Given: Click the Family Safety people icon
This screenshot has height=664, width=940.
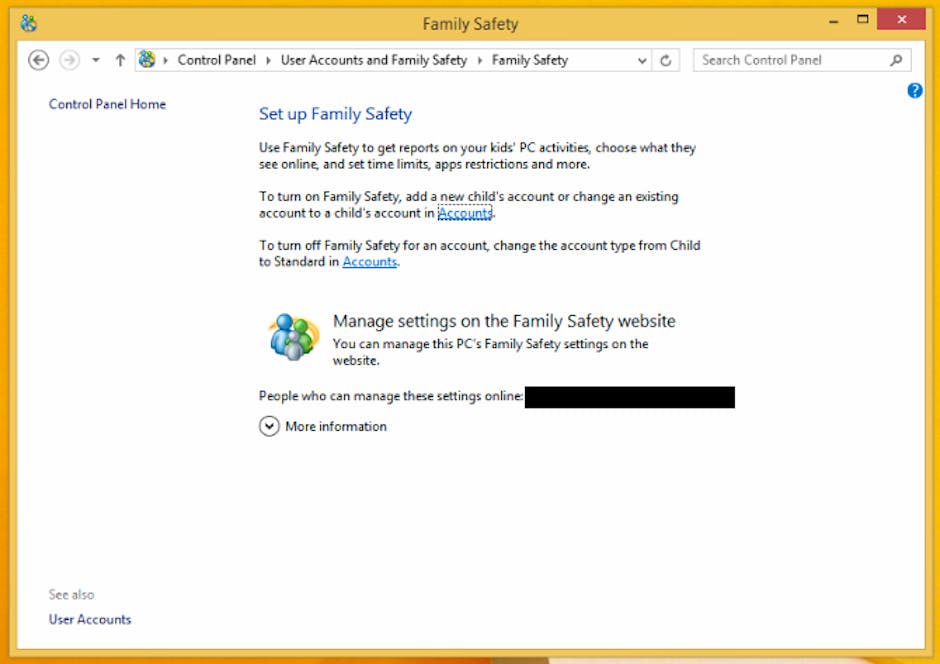Looking at the screenshot, I should [293, 336].
